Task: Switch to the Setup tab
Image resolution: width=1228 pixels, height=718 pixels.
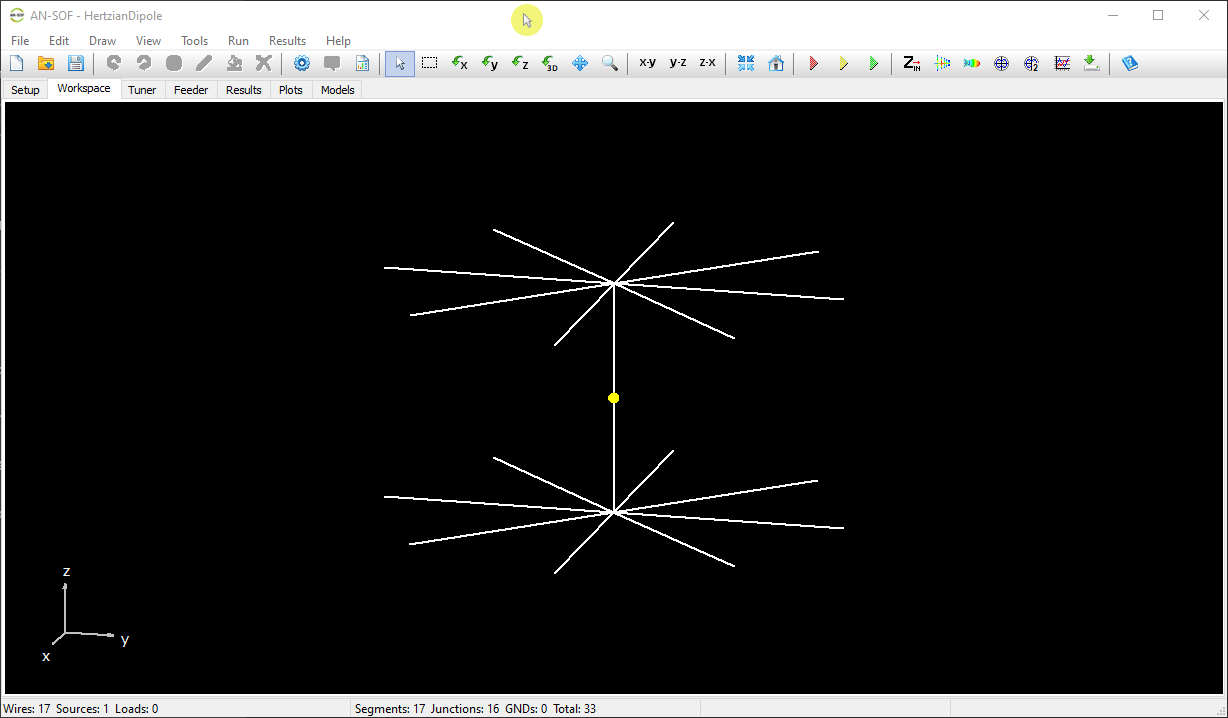Action: [25, 90]
